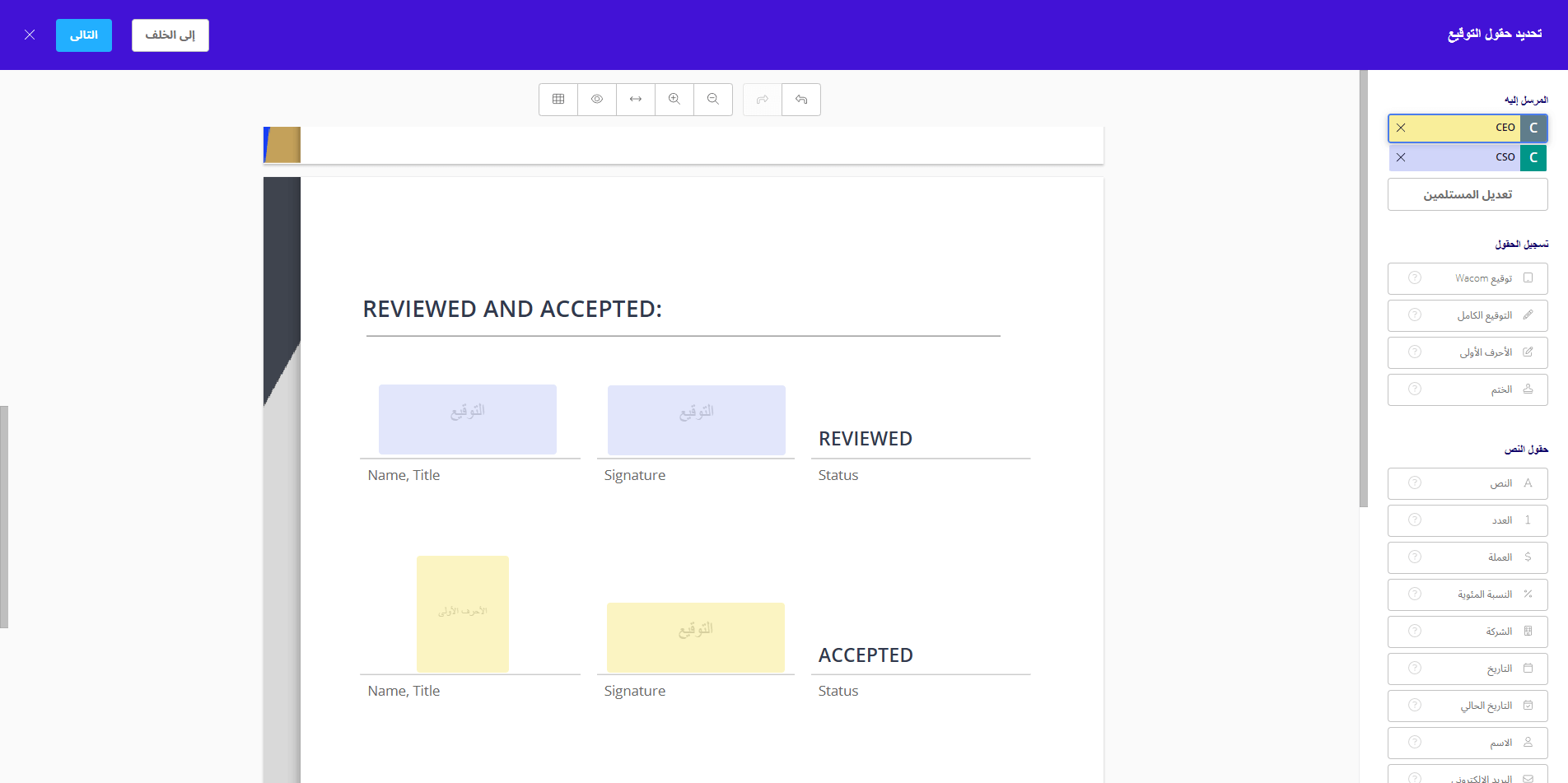This screenshot has width=1568, height=783.
Task: Toggle the eye preview icon
Action: coord(597,100)
